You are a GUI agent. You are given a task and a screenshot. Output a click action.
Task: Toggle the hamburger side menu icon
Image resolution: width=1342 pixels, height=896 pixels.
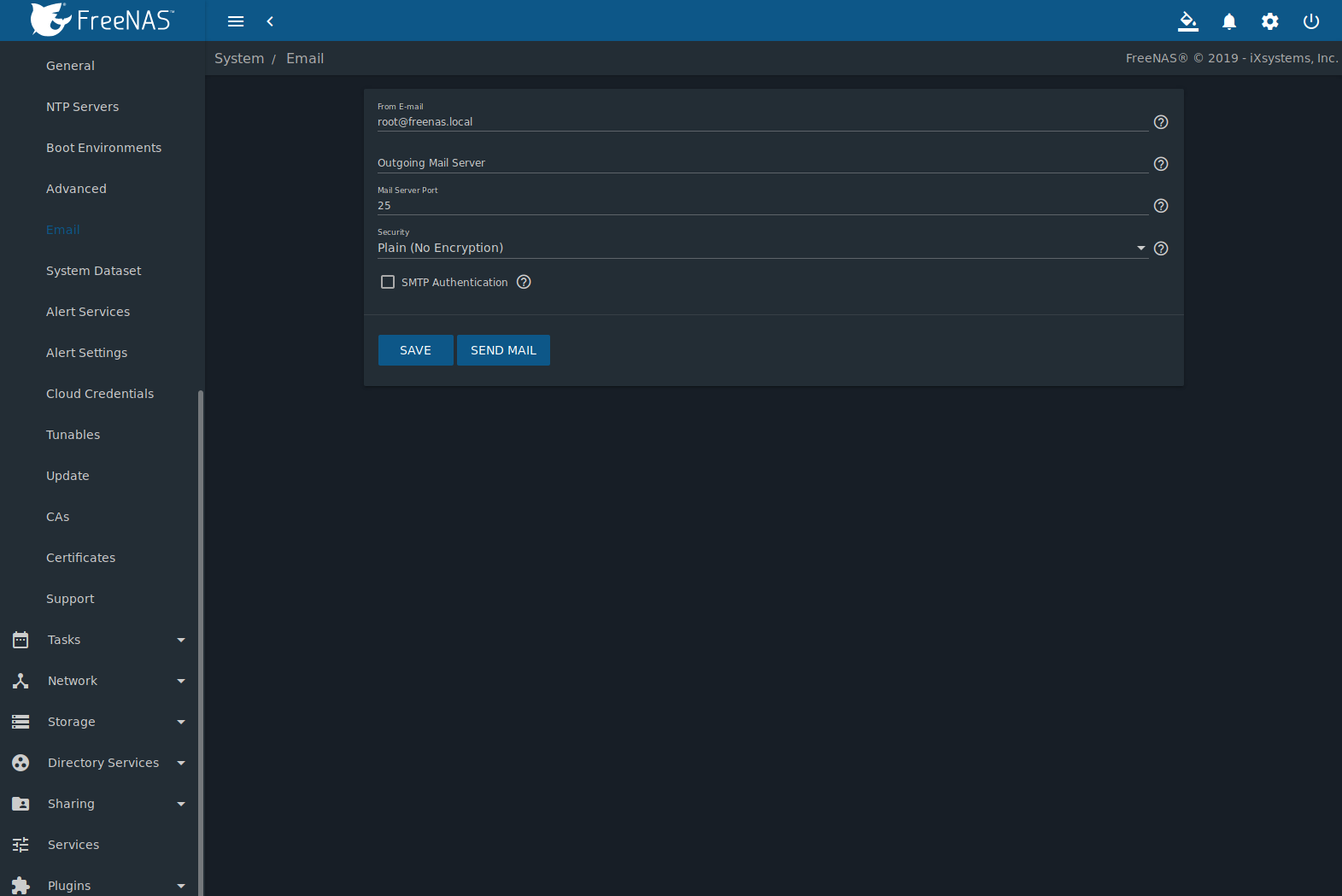[x=236, y=21]
